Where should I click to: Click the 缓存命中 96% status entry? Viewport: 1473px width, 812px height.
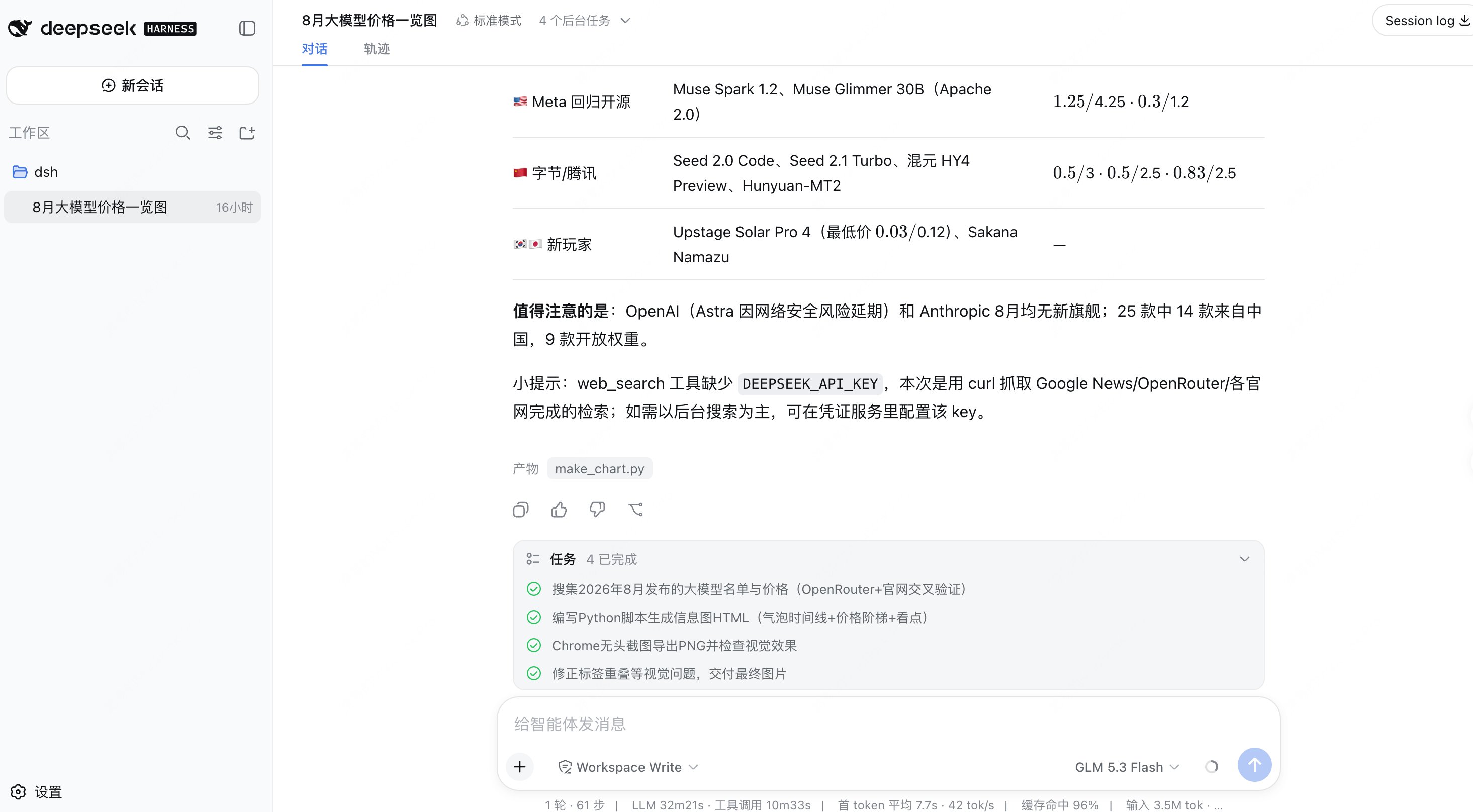tap(1060, 804)
